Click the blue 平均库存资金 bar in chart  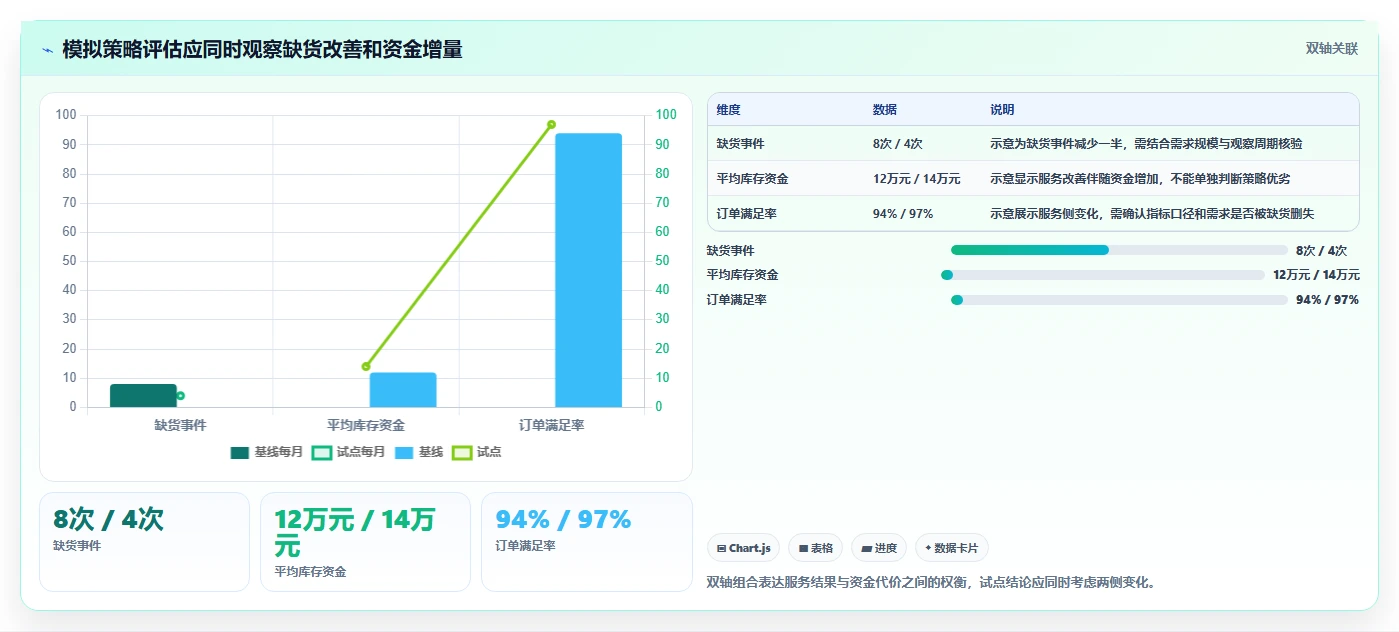click(x=403, y=390)
